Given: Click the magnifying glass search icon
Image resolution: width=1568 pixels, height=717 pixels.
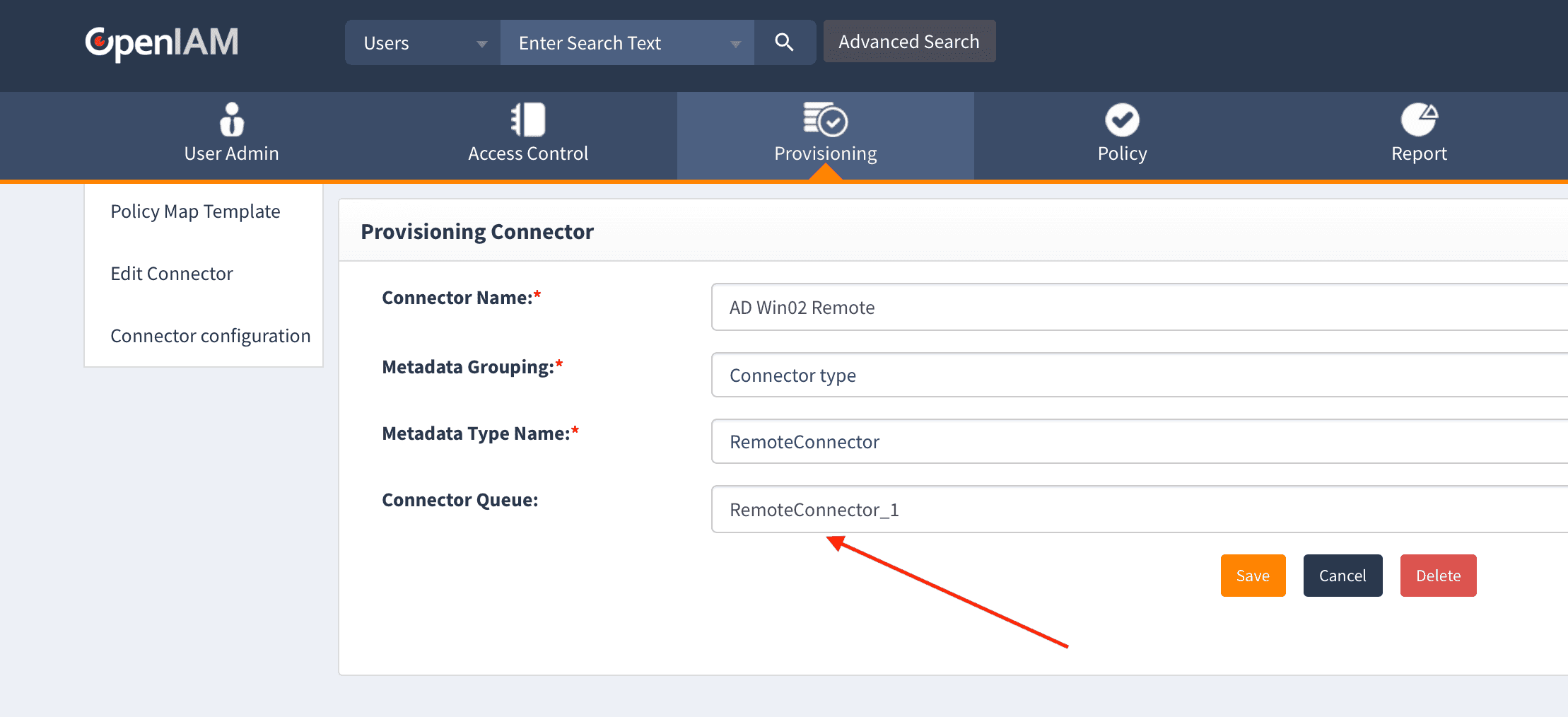Looking at the screenshot, I should click(x=784, y=42).
